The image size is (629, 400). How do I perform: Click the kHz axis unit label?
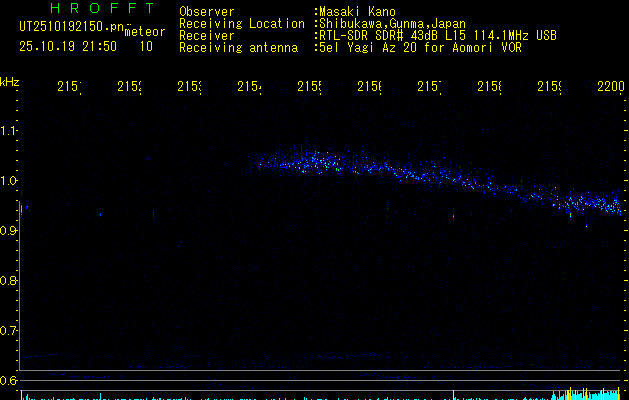[x=10, y=80]
